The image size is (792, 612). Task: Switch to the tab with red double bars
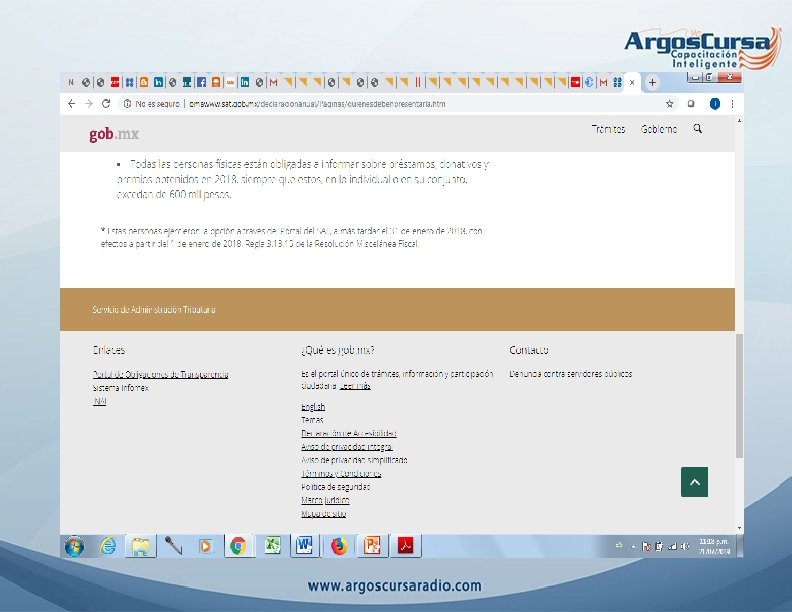(418, 82)
